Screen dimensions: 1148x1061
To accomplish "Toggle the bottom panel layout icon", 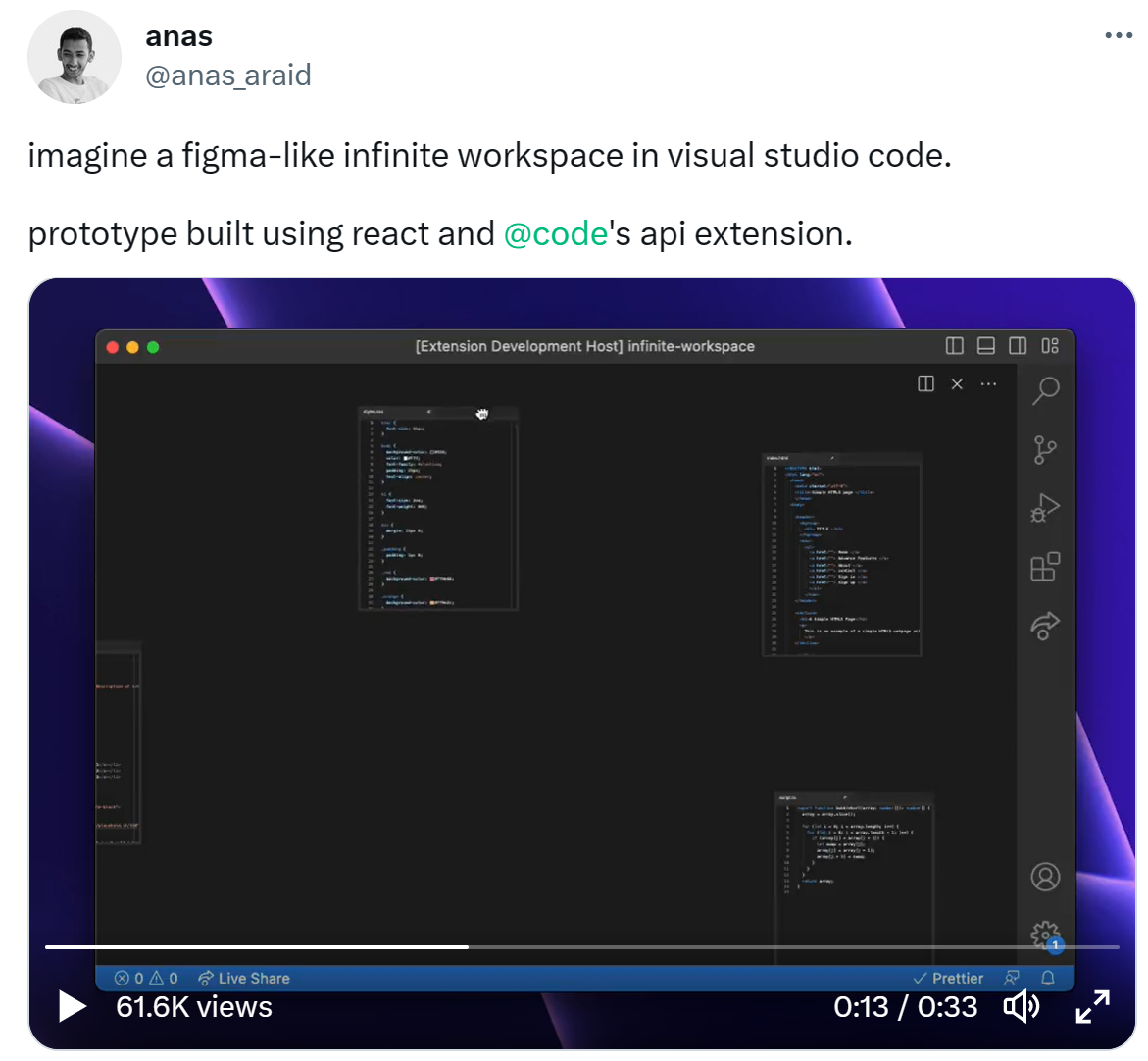I will [986, 345].
